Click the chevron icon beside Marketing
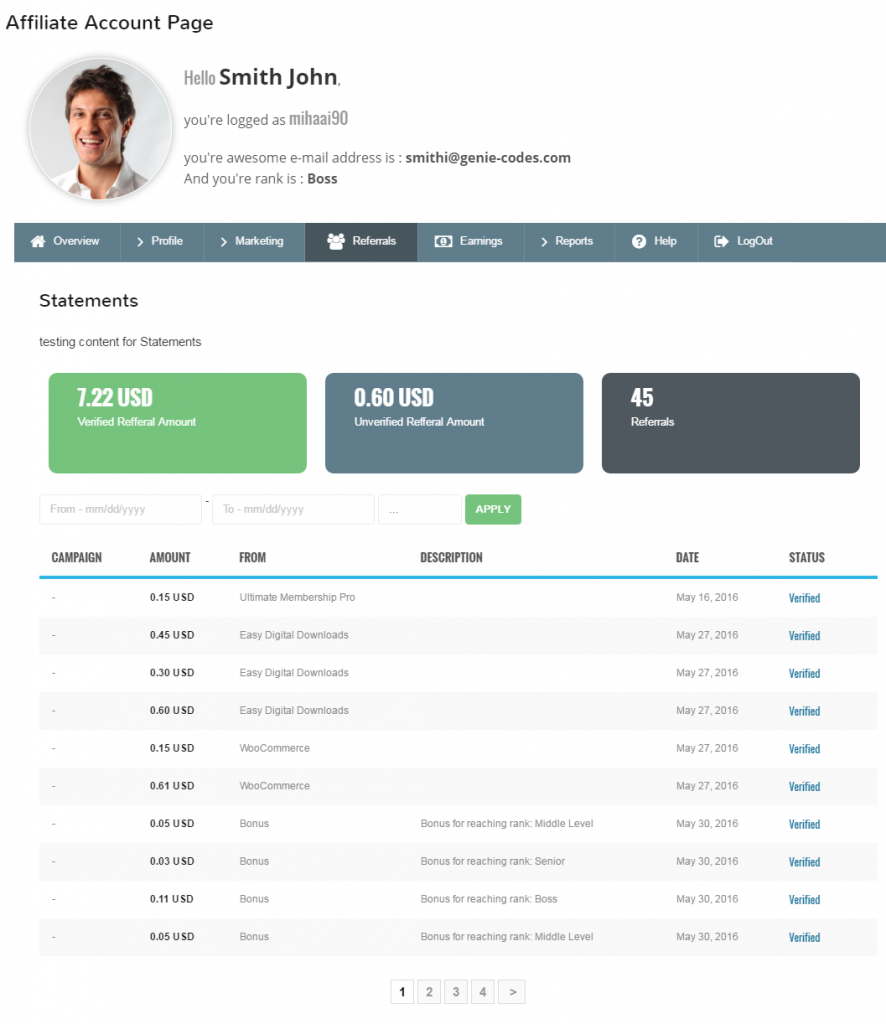 [223, 242]
